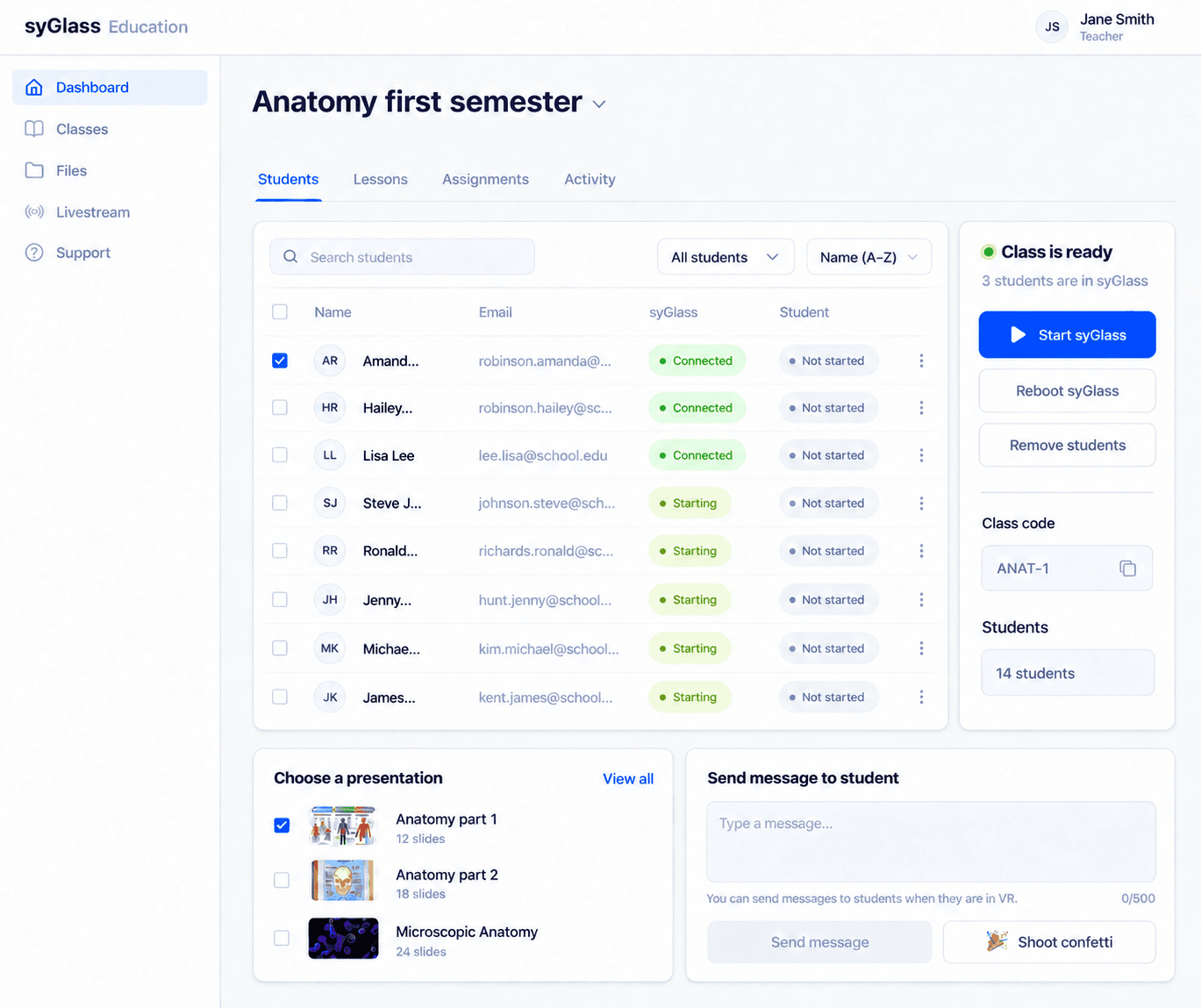Switch to the Students tab
The image size is (1201, 1008).
288,179
